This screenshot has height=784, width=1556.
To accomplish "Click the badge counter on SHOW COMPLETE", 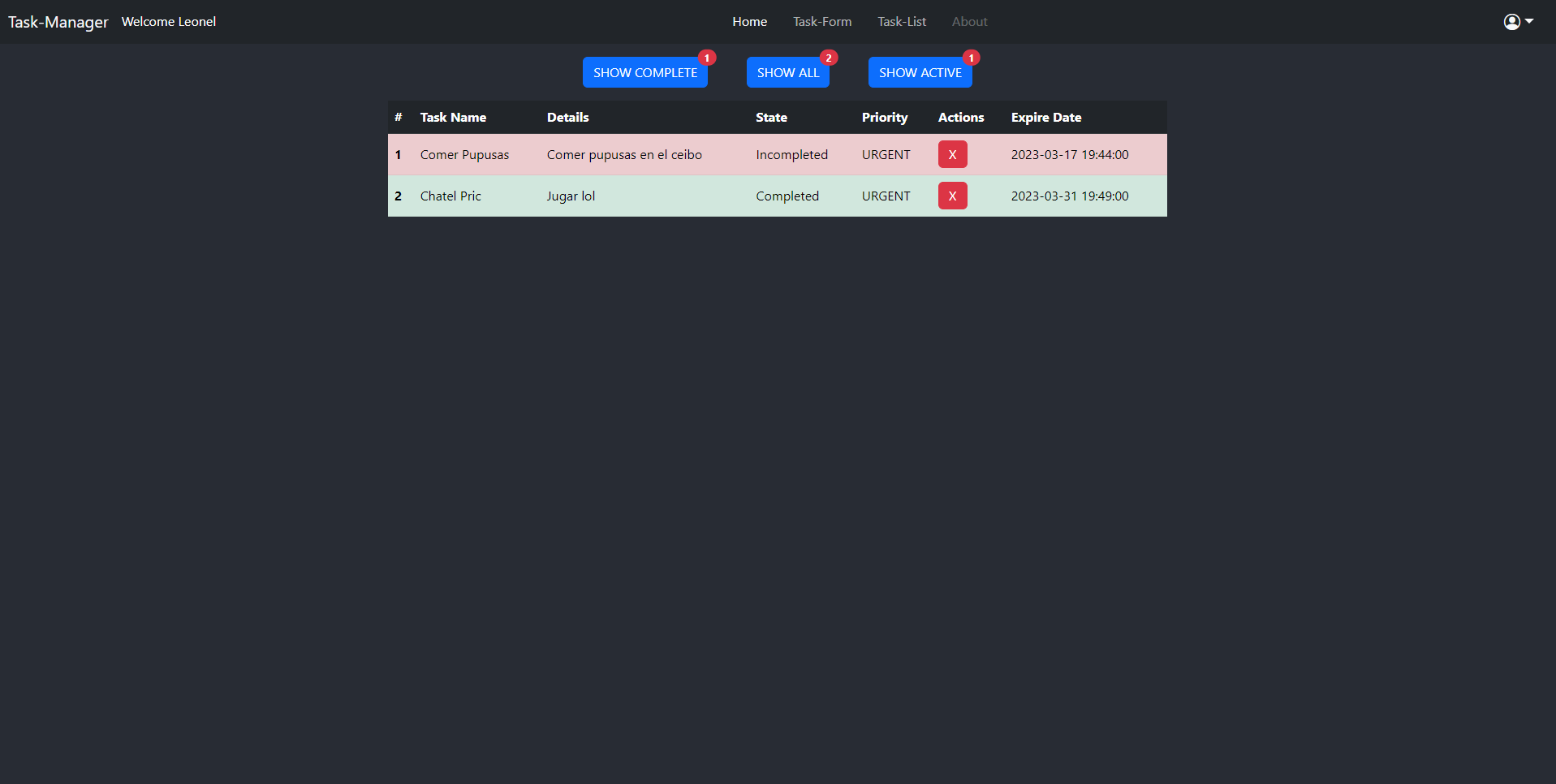I will [705, 58].
